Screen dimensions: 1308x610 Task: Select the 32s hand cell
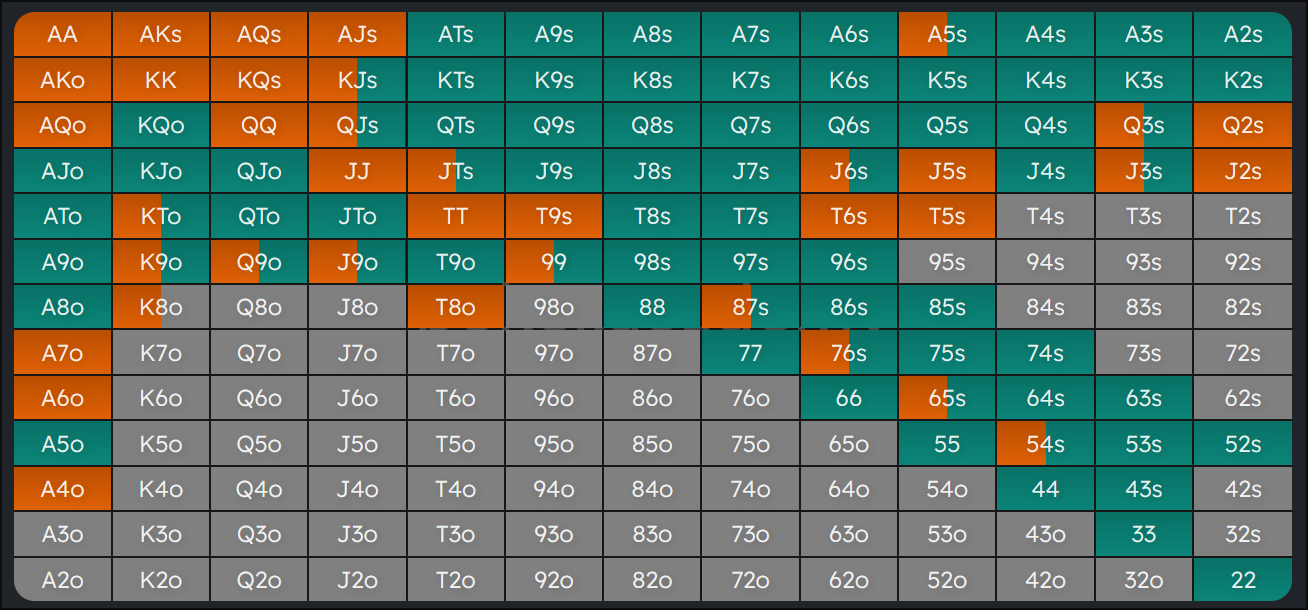[1243, 535]
